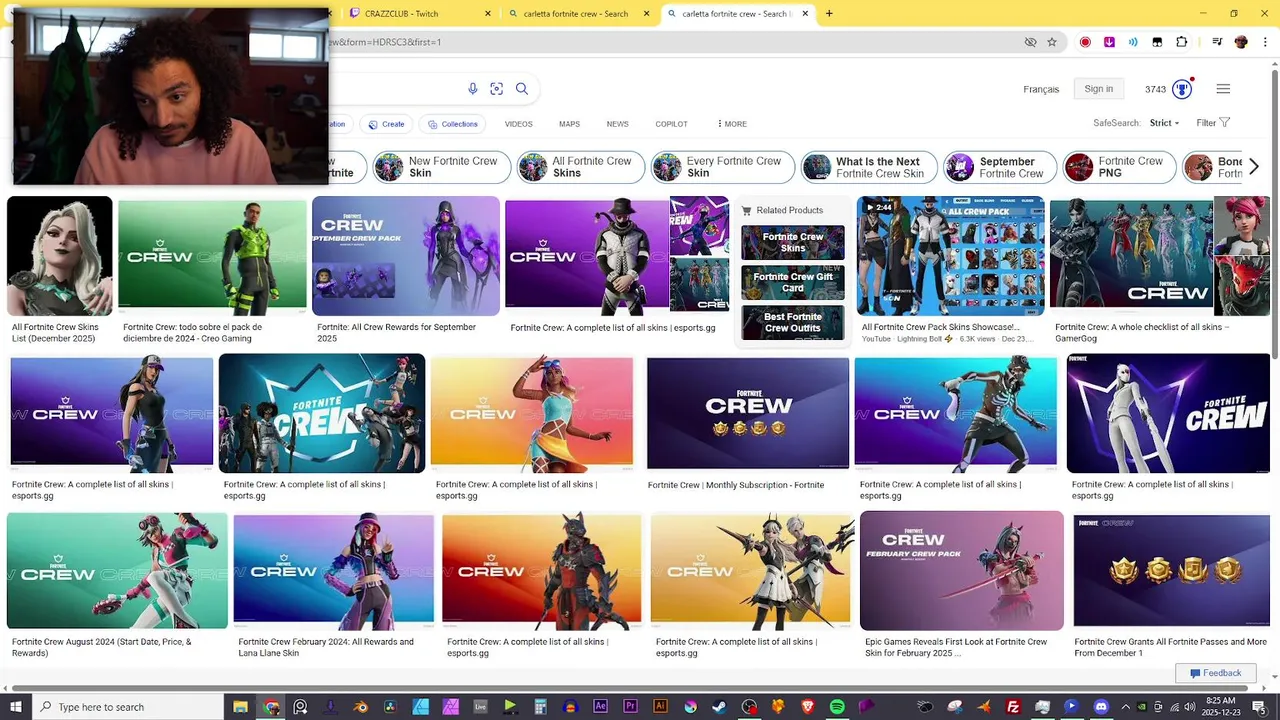Open Microsoft Rewards trophy icon
This screenshot has height=720, width=1280.
coord(1182,89)
